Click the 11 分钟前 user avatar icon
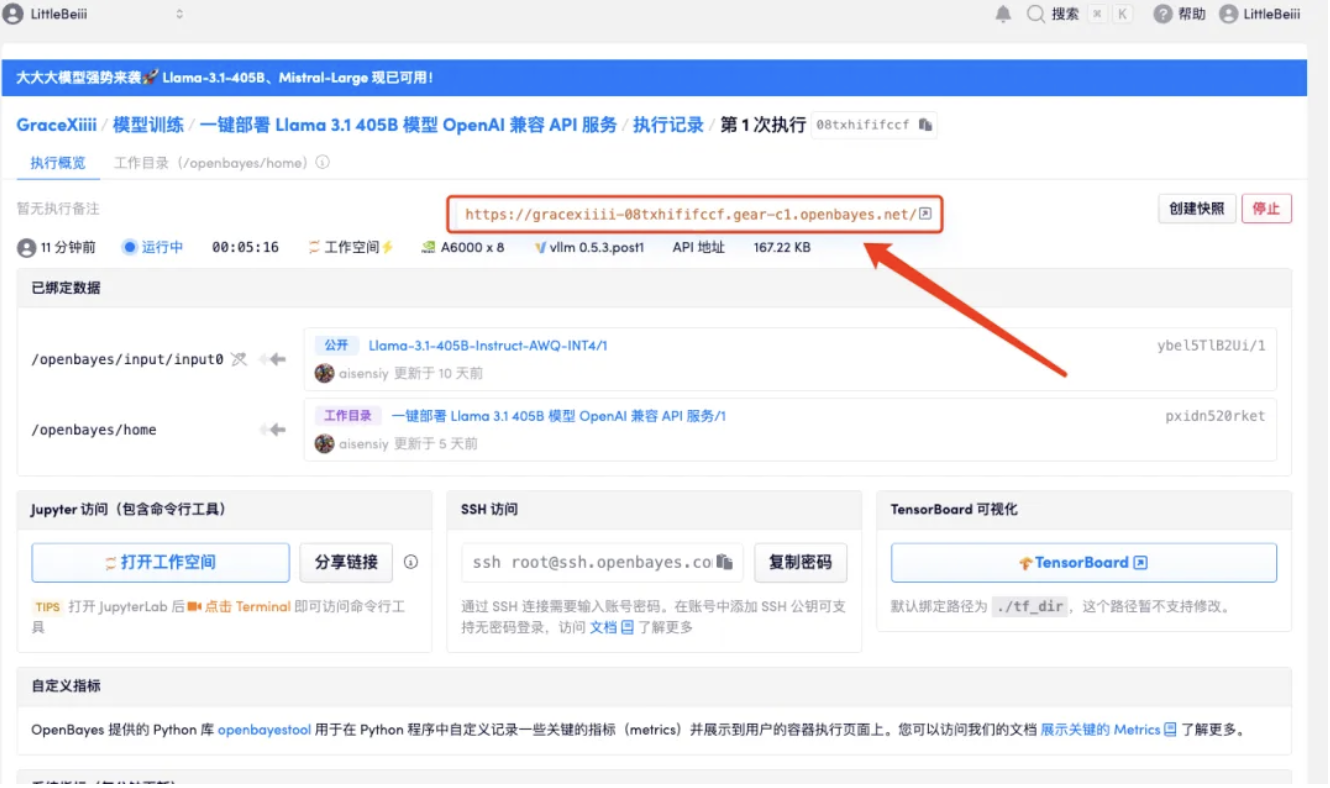This screenshot has width=1330, height=788. [27, 247]
